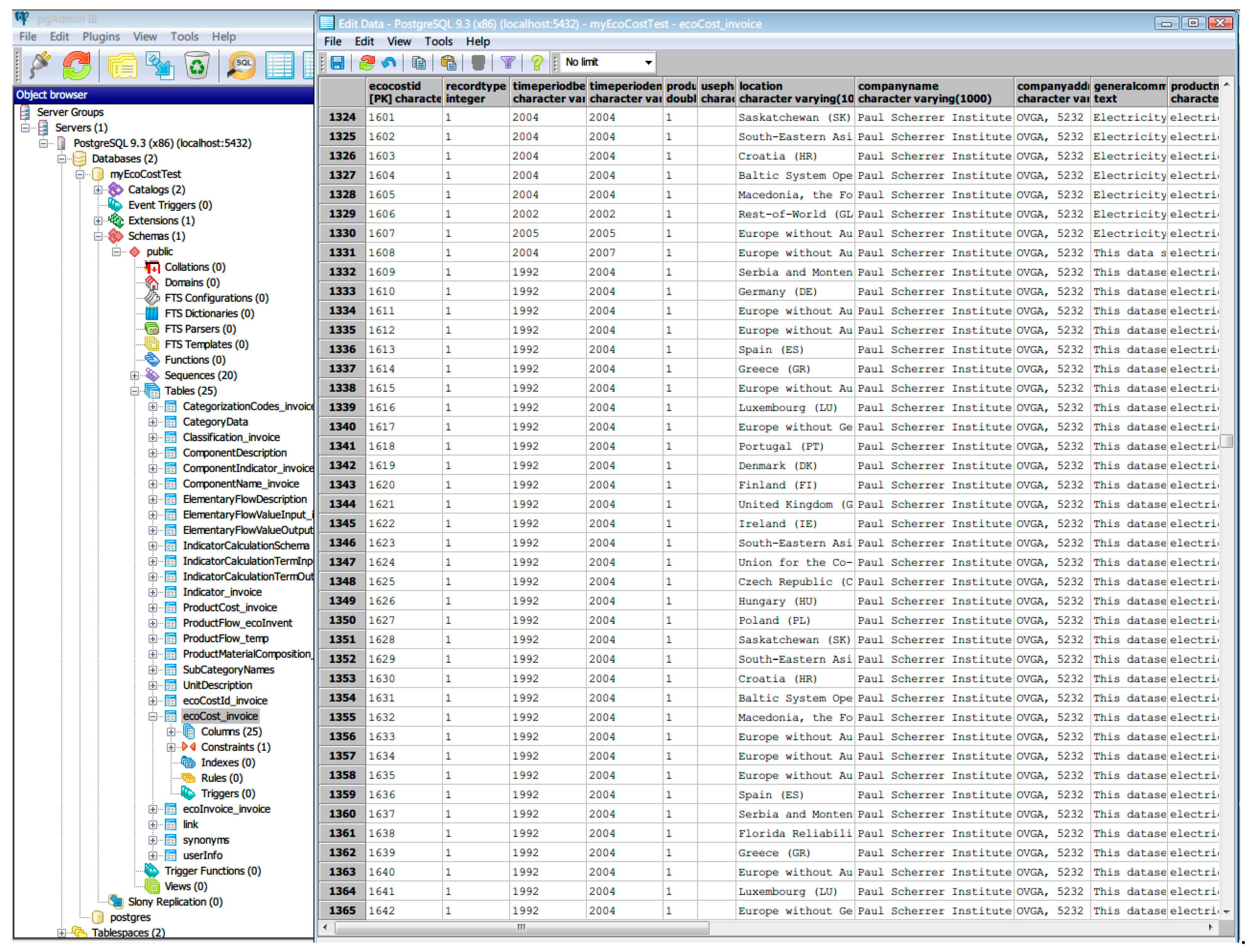Click the paste clipboard icon in toolbar
Image resolution: width=1253 pixels, height=952 pixels.
coord(449,62)
